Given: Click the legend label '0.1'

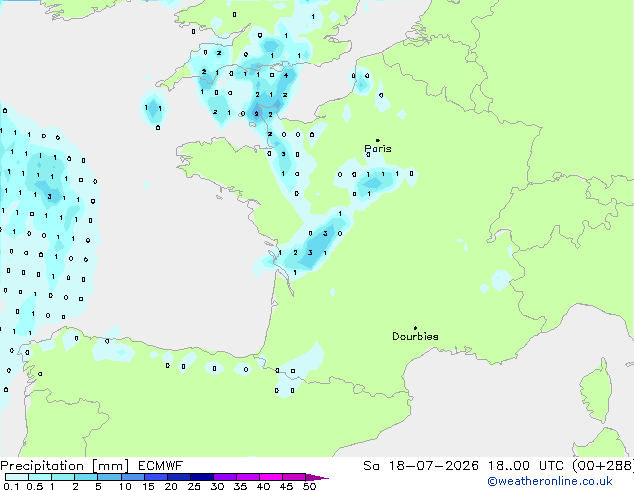Looking at the screenshot, I should 11,486.
